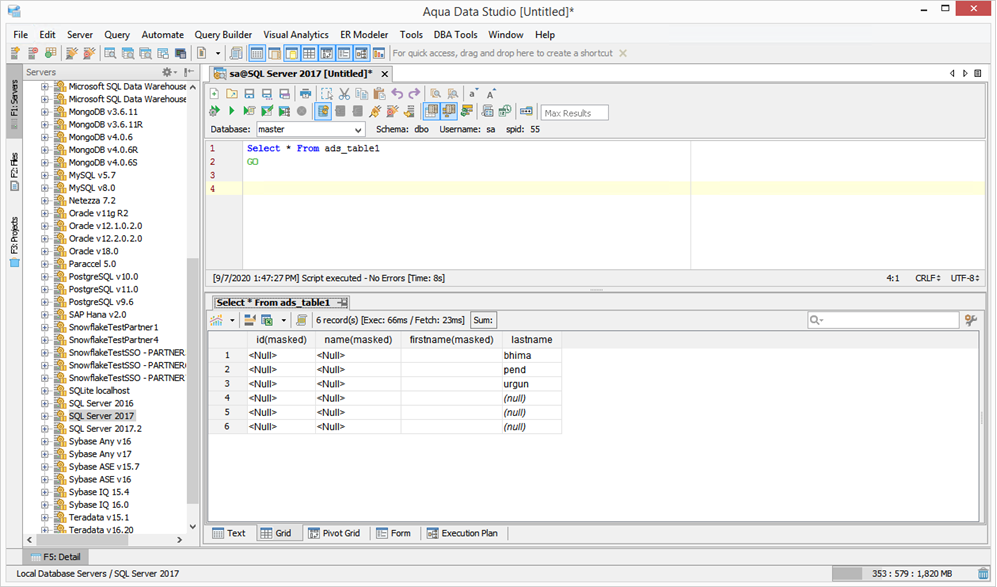This screenshot has width=997, height=587.
Task: Expand the Oracle v18.0 server node
Action: (x=45, y=252)
